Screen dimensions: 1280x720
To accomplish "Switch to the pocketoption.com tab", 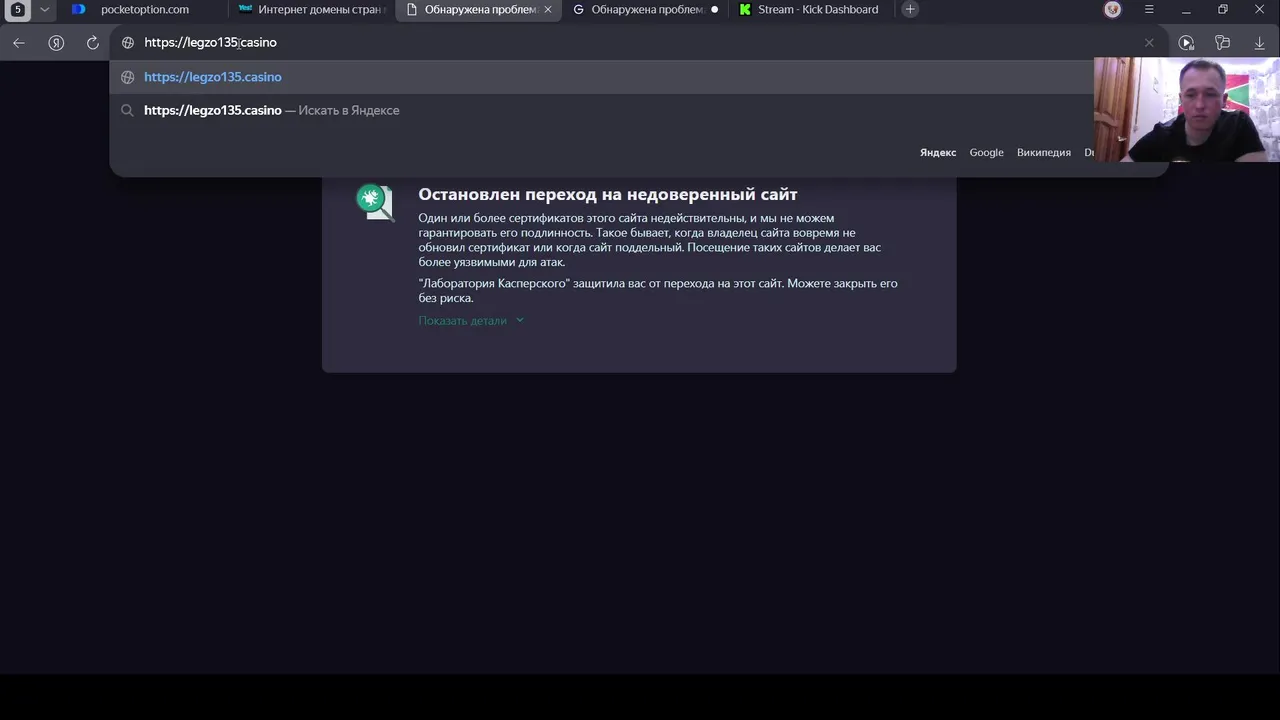I will point(144,10).
